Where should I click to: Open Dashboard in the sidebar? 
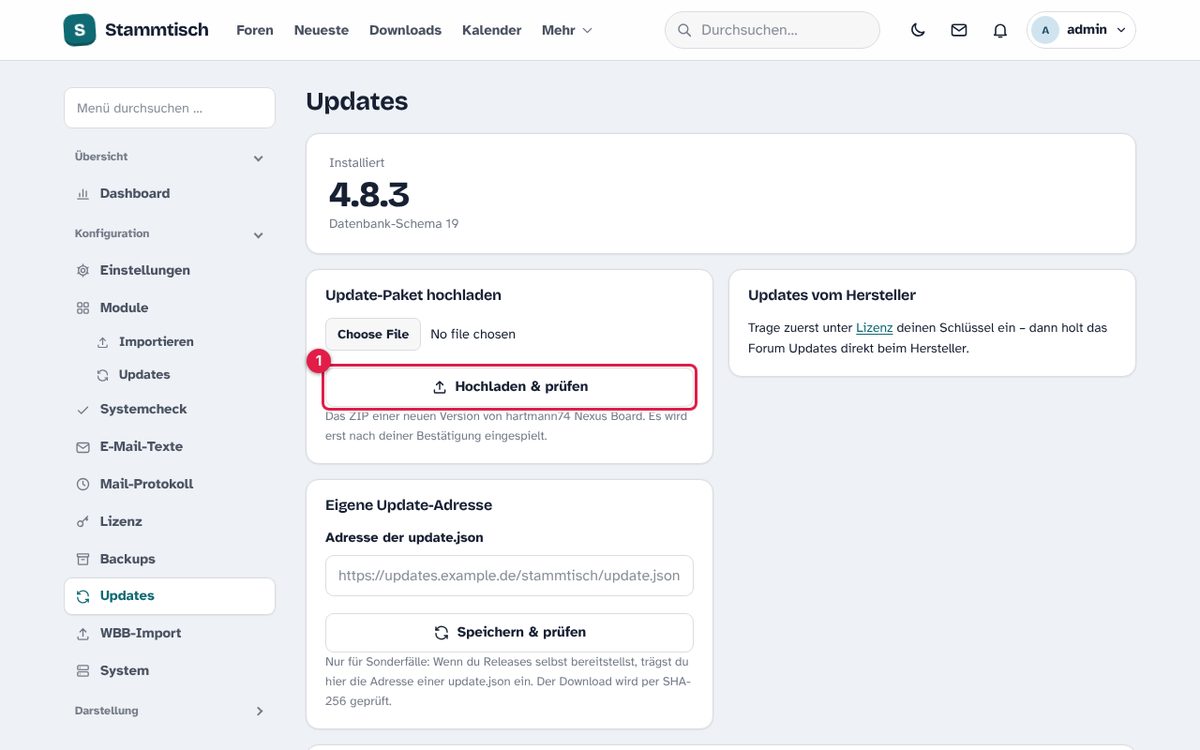[x=169, y=194]
